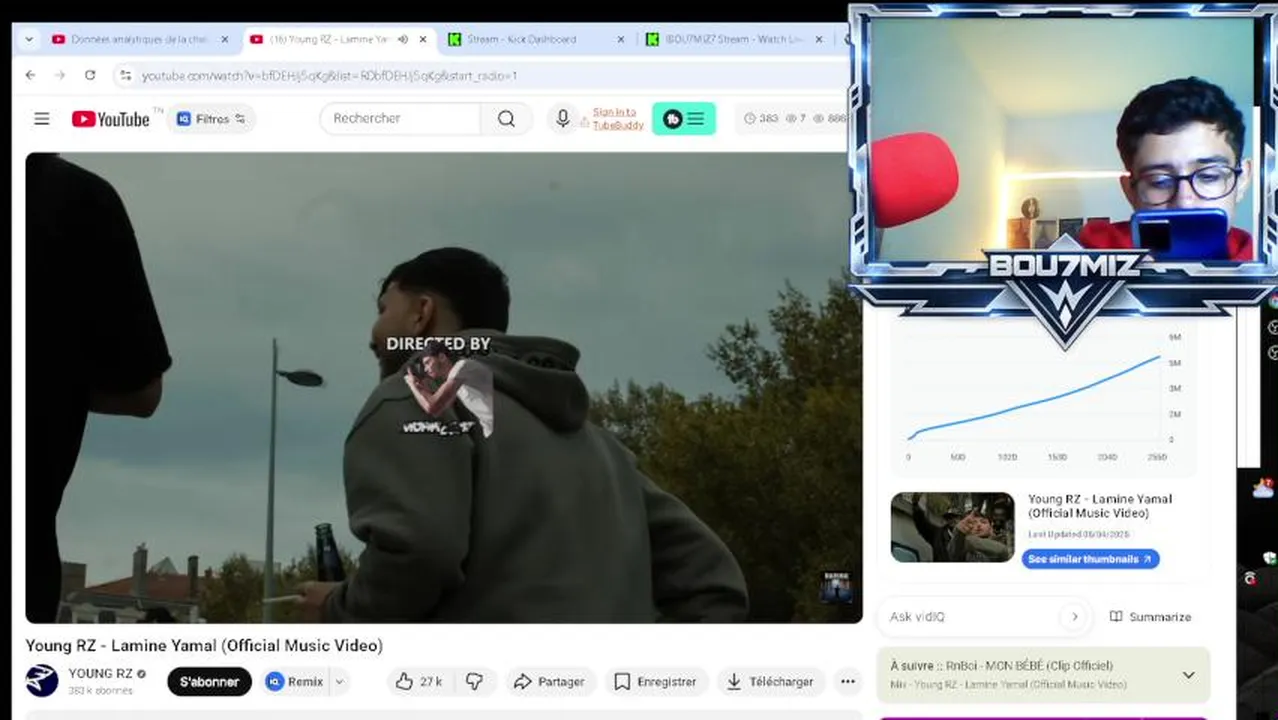Image resolution: width=1278 pixels, height=720 pixels.
Task: Click the À suivre RnBoi MON BÉBÉ text
Action: click(1001, 666)
